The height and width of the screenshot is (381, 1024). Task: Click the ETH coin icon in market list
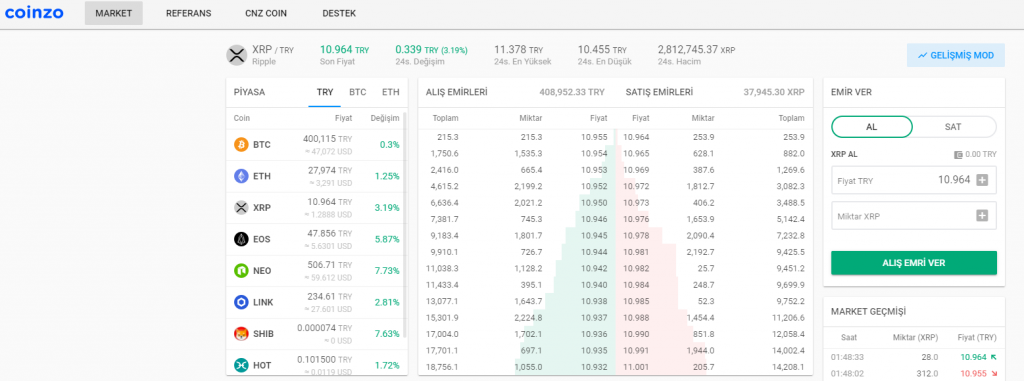[242, 176]
